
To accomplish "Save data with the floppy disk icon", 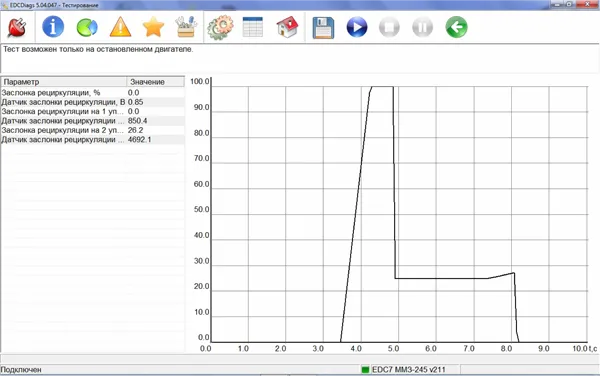I will tap(323, 28).
